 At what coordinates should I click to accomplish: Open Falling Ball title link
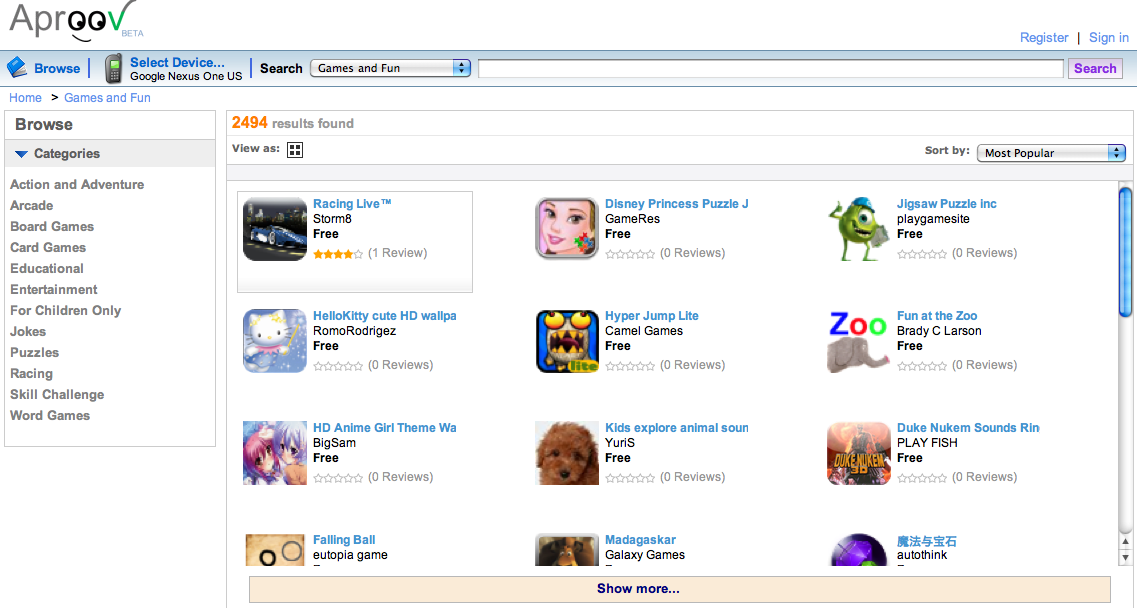pyautogui.click(x=344, y=540)
